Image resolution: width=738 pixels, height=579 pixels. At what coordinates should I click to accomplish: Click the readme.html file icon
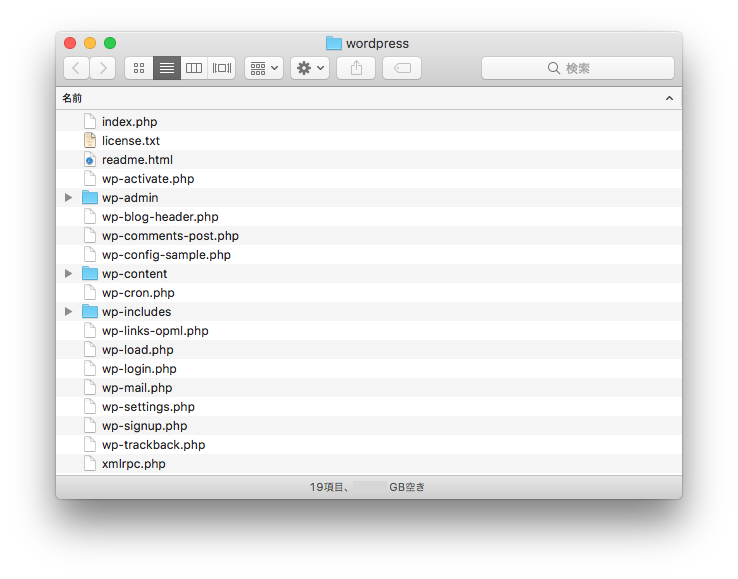[x=89, y=160]
